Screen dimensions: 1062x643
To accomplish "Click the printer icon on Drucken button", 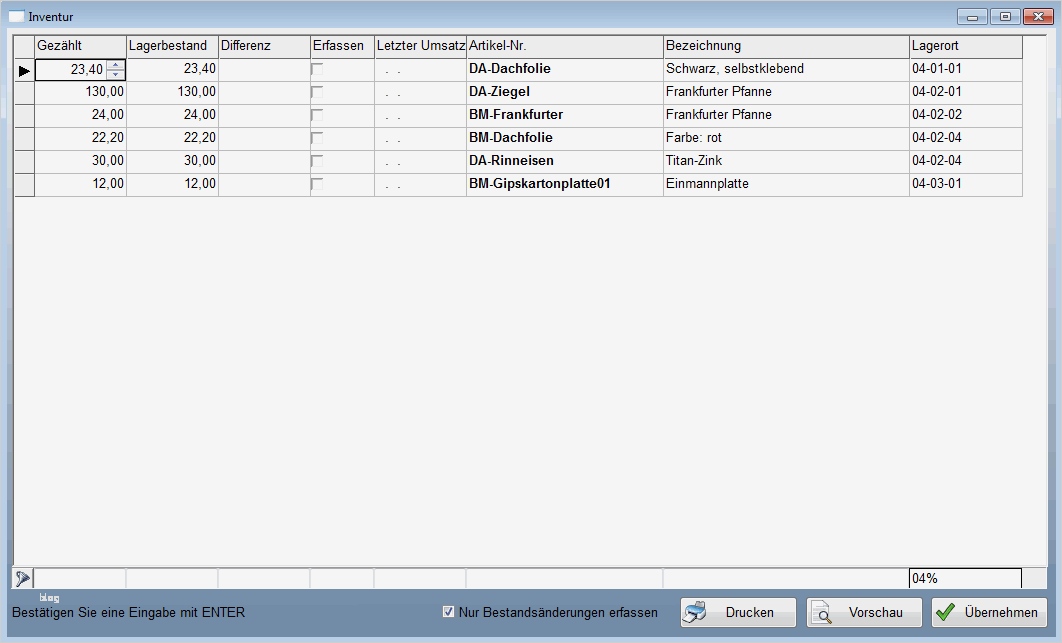I will [695, 613].
